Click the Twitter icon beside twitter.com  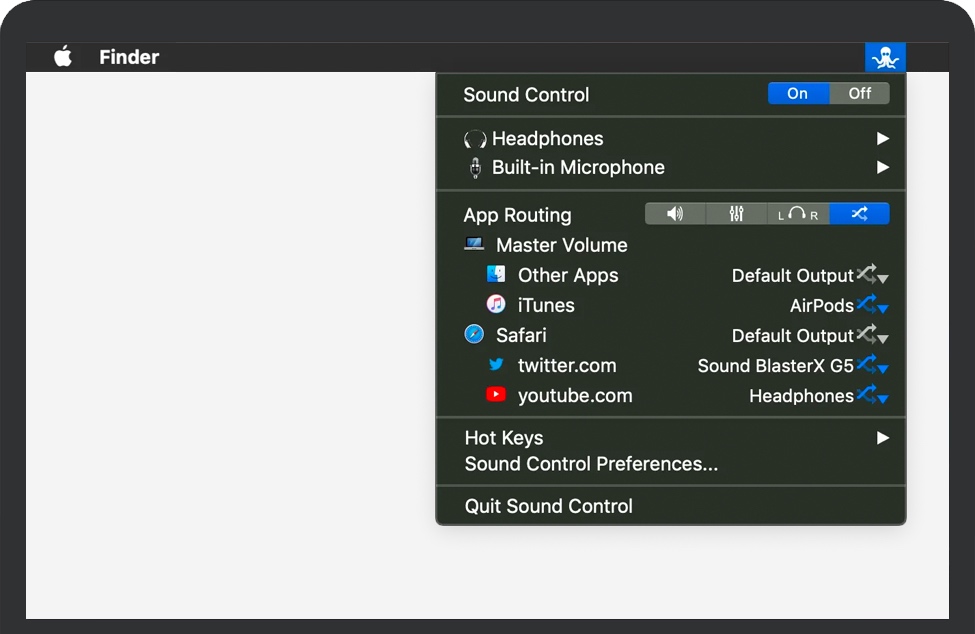click(x=497, y=364)
